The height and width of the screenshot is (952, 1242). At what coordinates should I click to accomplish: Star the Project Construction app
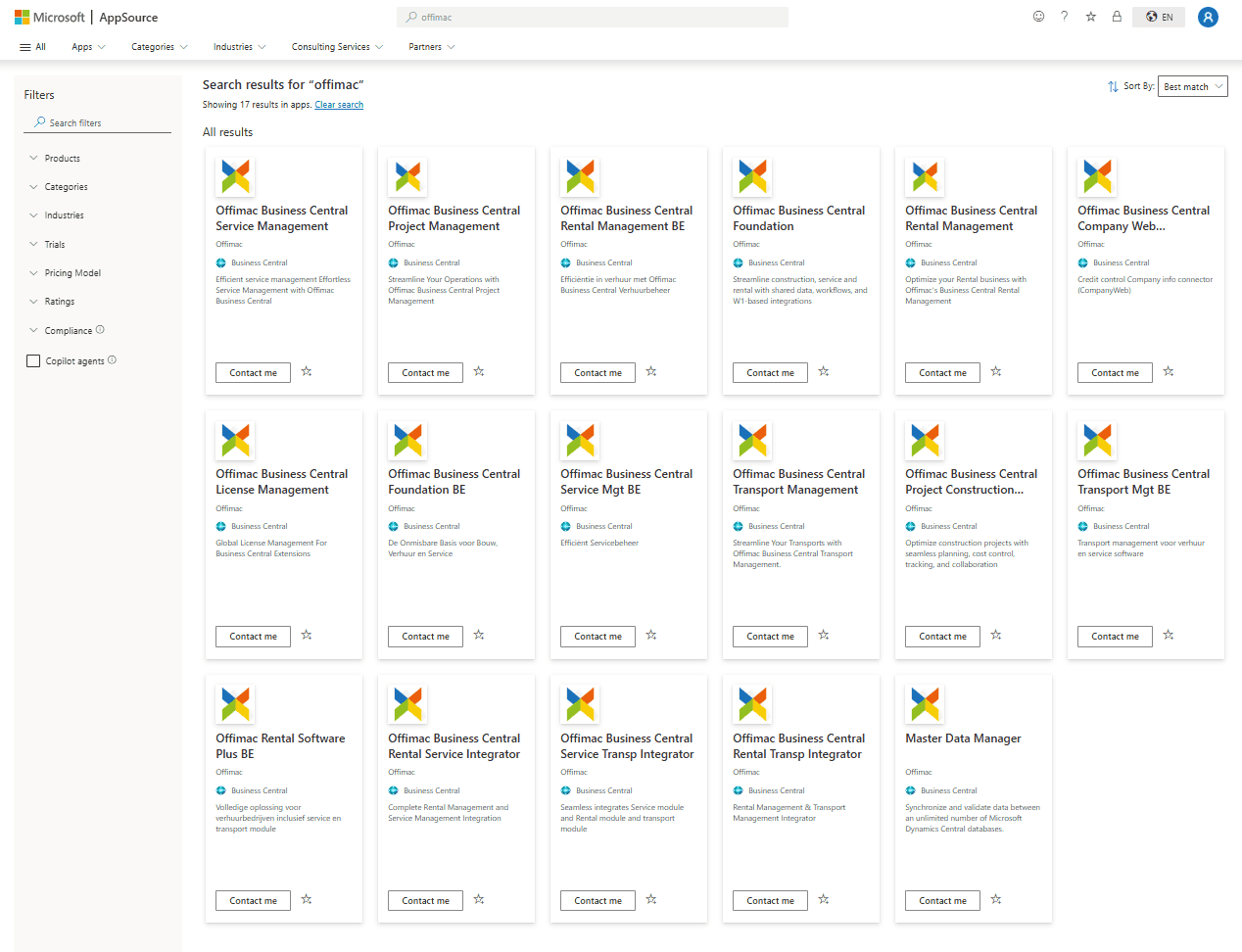pos(996,635)
